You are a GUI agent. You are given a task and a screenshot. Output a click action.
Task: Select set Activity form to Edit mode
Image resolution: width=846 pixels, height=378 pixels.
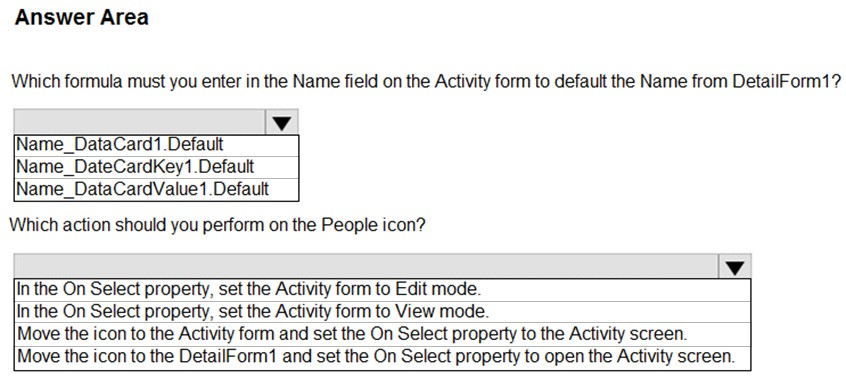coord(383,290)
